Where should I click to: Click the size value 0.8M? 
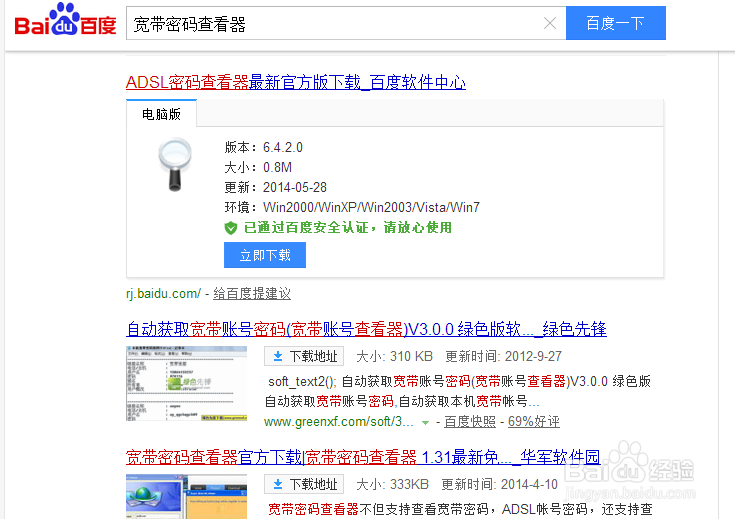click(x=278, y=167)
